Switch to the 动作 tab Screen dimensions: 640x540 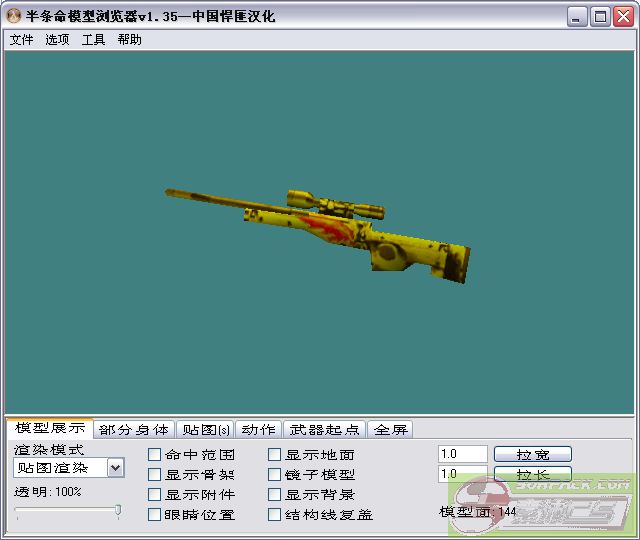click(x=258, y=429)
